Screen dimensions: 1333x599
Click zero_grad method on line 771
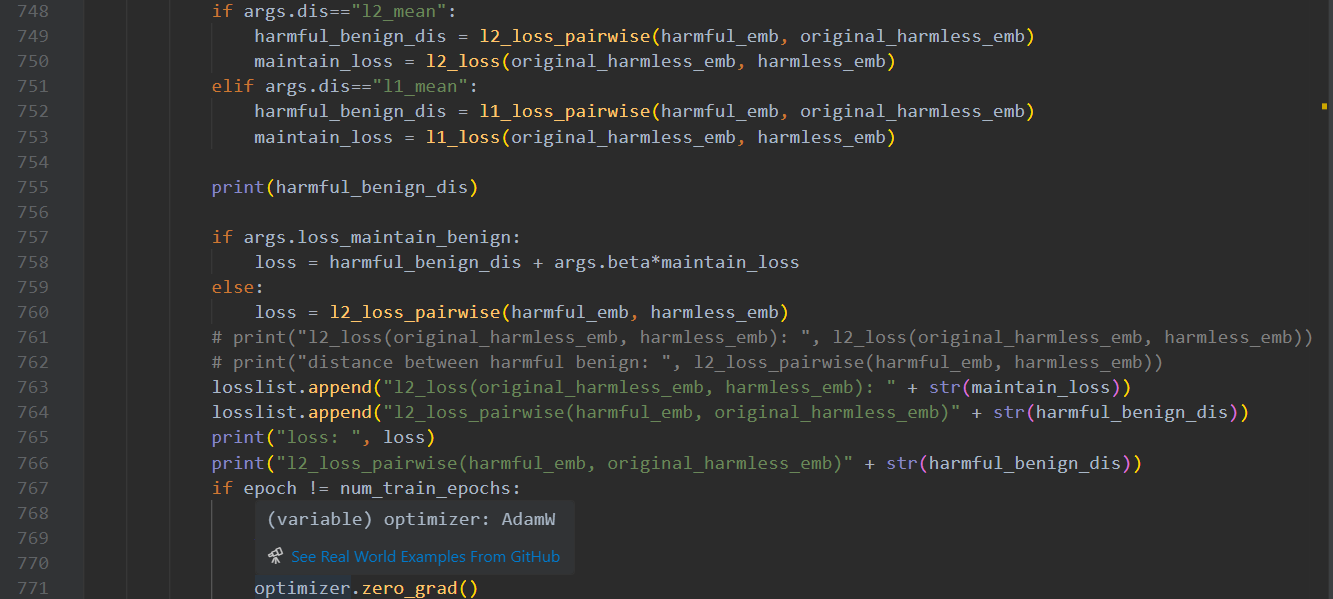point(409,588)
